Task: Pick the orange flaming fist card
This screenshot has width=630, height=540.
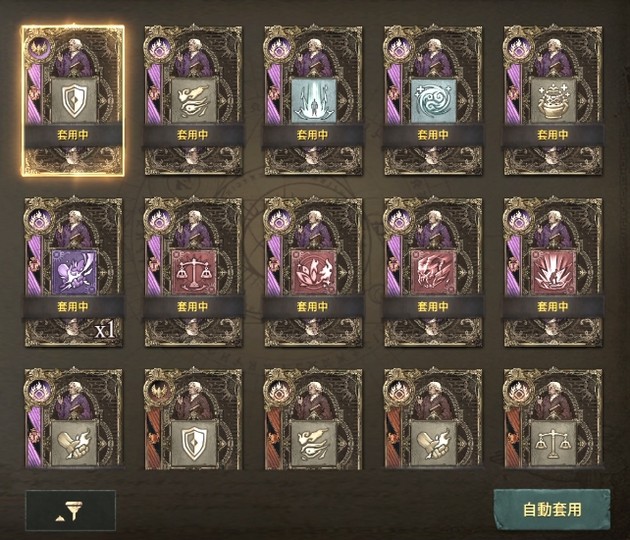Action: pyautogui.click(x=433, y=419)
